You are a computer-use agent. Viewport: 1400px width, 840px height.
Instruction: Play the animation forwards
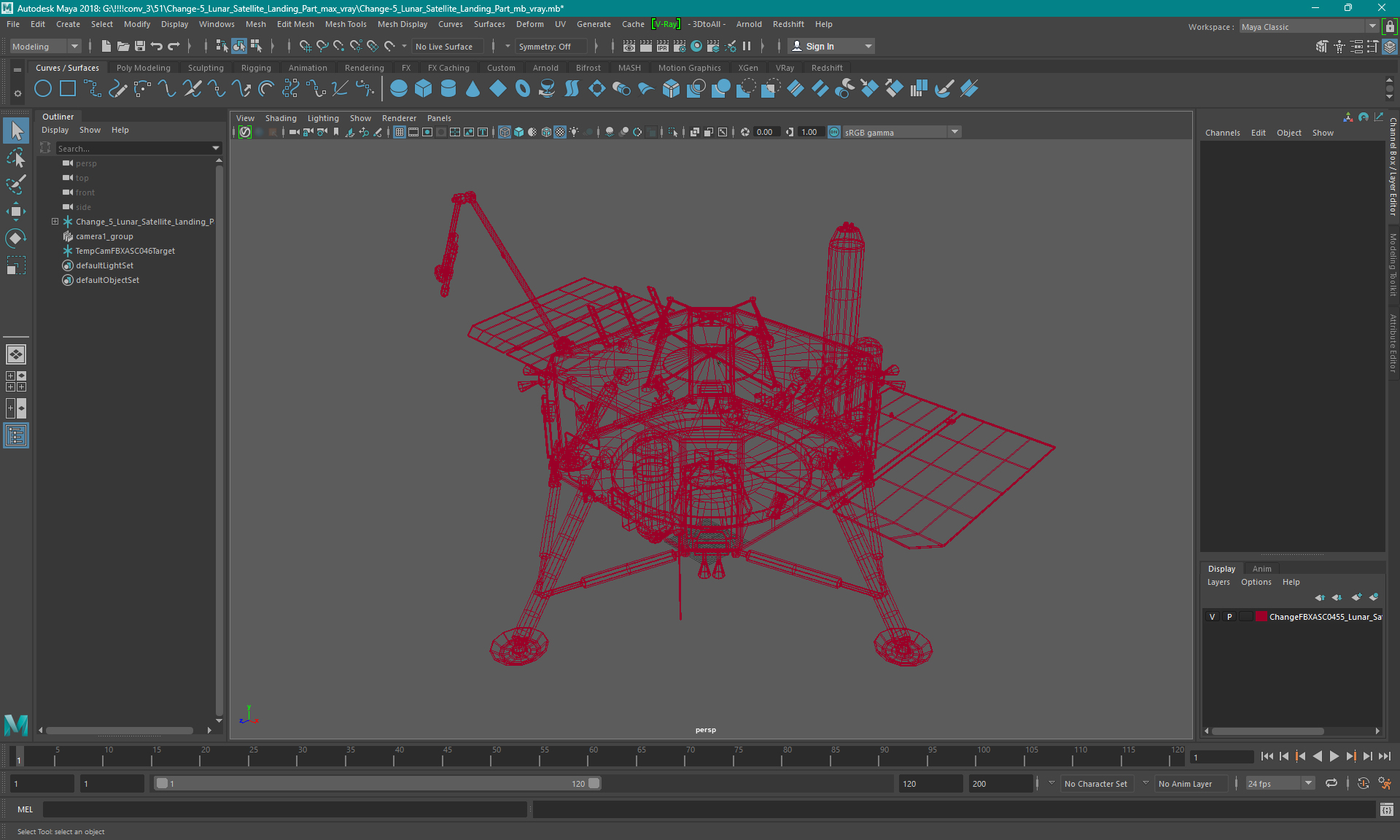(x=1334, y=756)
